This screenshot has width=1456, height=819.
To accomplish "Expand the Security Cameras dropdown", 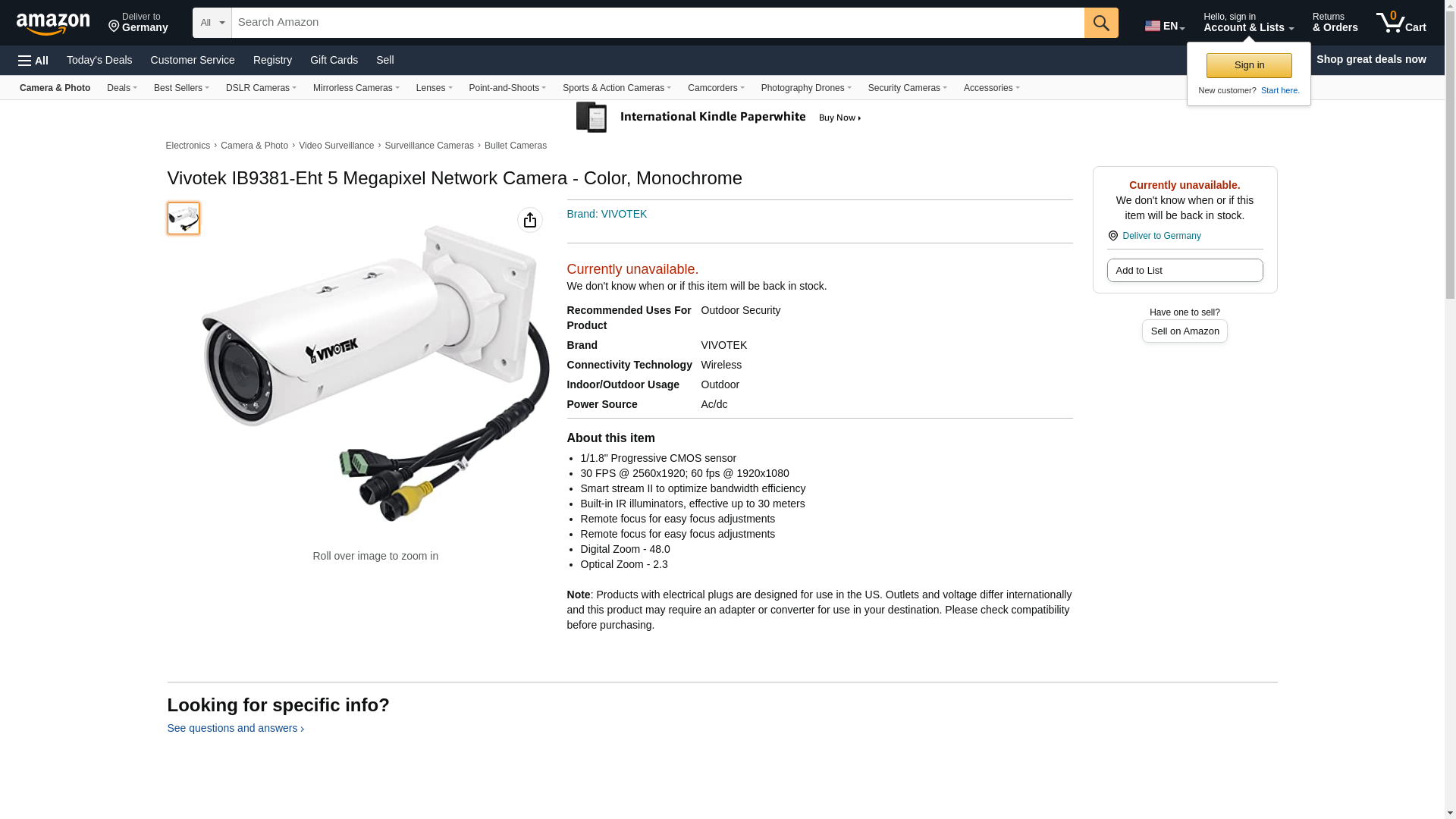I will click(x=907, y=88).
